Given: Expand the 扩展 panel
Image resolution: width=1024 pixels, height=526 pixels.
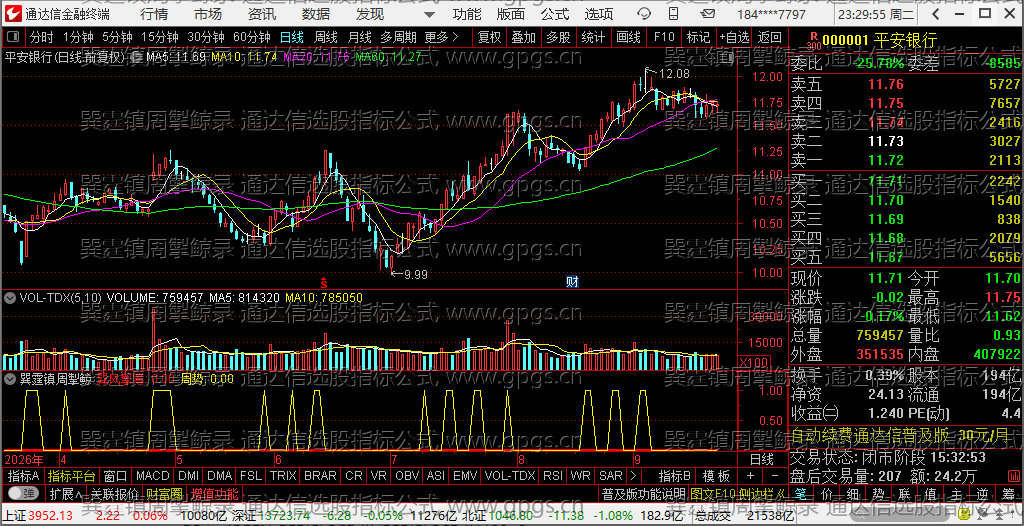Looking at the screenshot, I should (x=66, y=493).
